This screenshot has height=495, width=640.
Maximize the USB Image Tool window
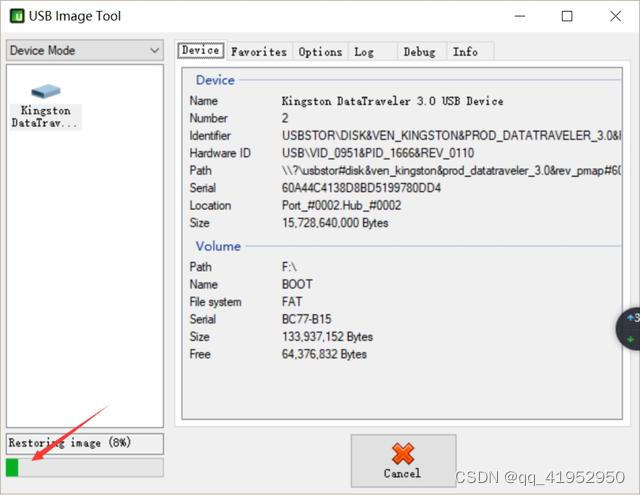567,16
